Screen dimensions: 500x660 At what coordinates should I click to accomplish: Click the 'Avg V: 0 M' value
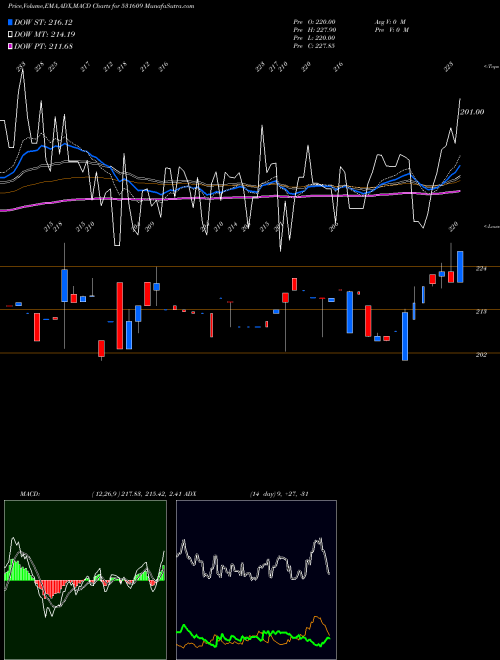pos(390,22)
